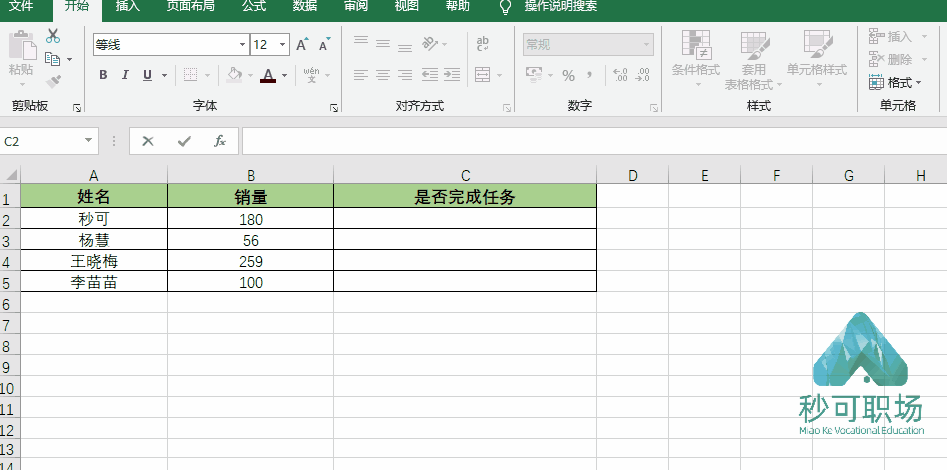Open number group dialog launcher
The height and width of the screenshot is (470, 947).
click(653, 108)
